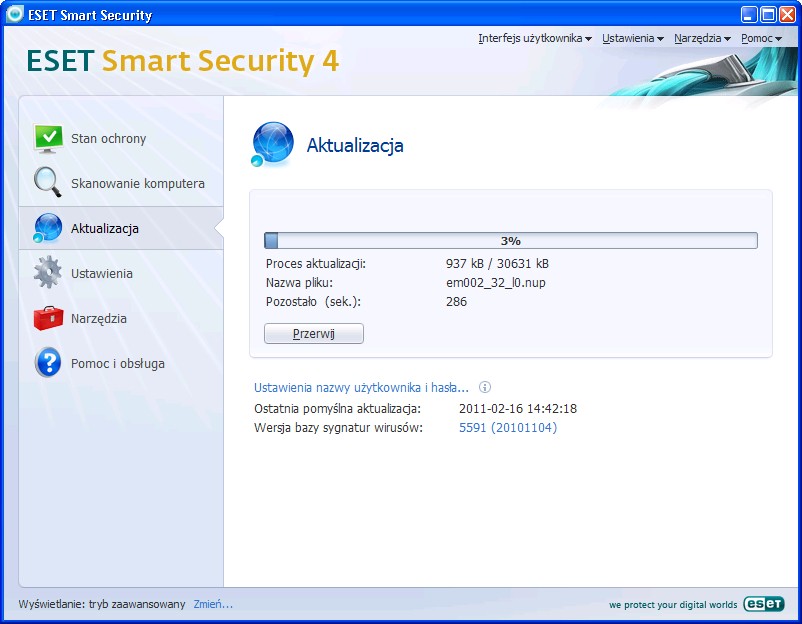Open the Interfejs użytkownika dropdown menu
Viewport: 802px width, 624px height.
(x=535, y=38)
